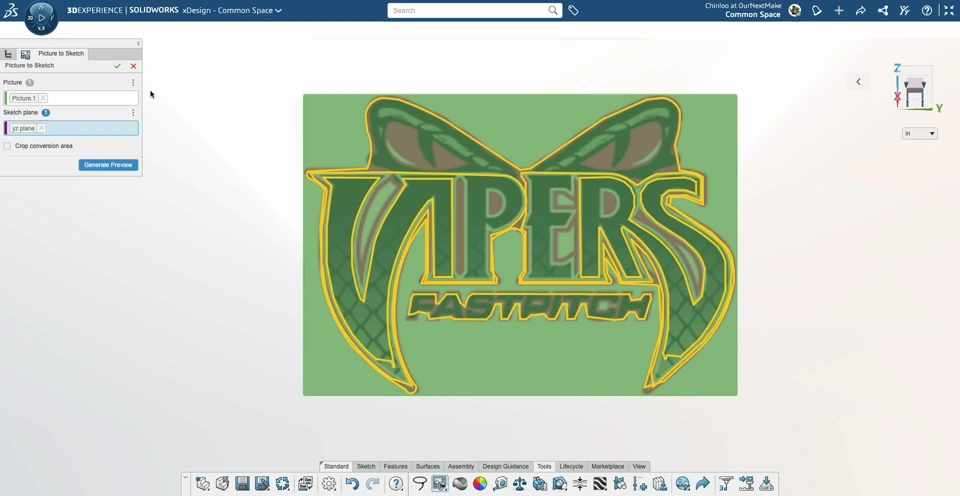This screenshot has height=496, width=960.
Task: Click the Measure tool icon
Action: pyautogui.click(x=500, y=484)
